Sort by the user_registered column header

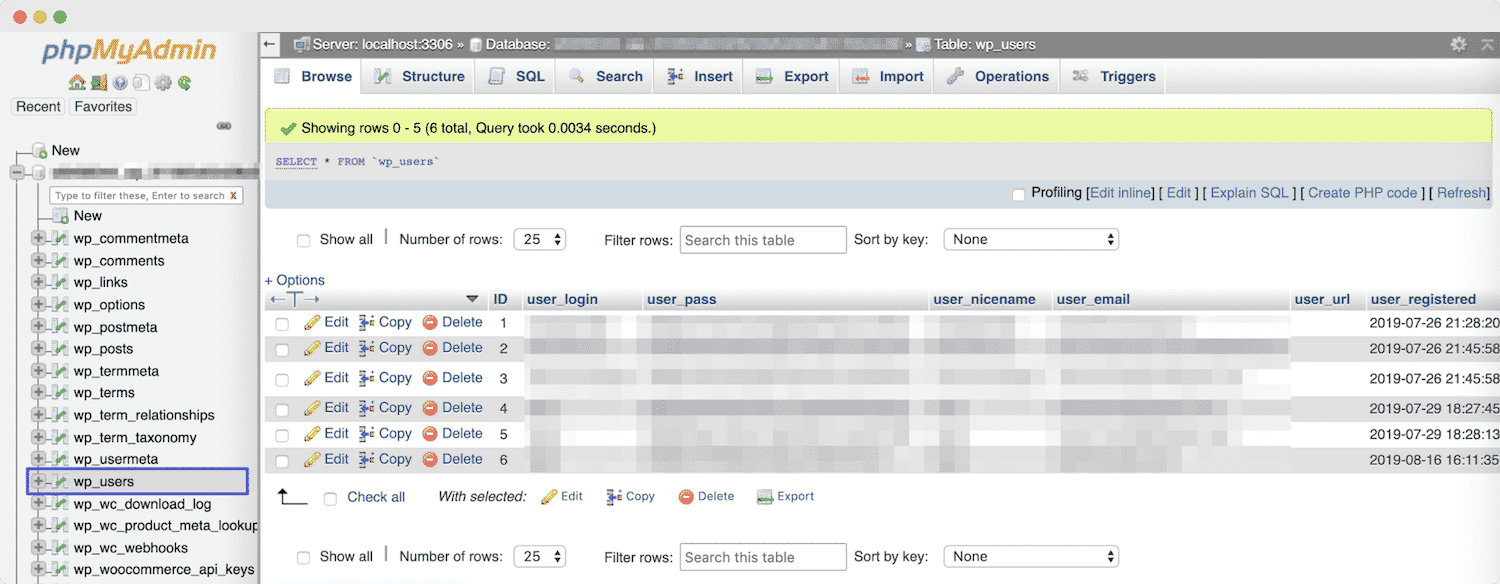point(1423,299)
